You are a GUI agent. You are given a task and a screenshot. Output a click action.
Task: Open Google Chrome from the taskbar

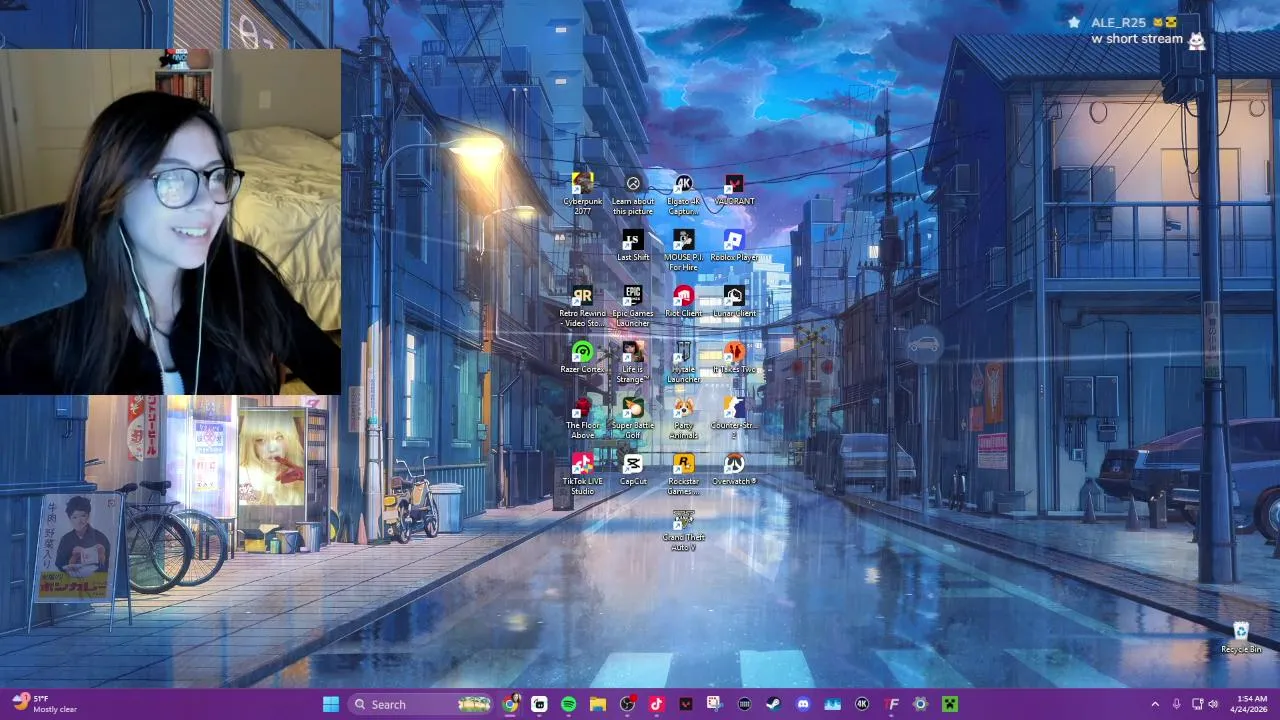coord(511,704)
